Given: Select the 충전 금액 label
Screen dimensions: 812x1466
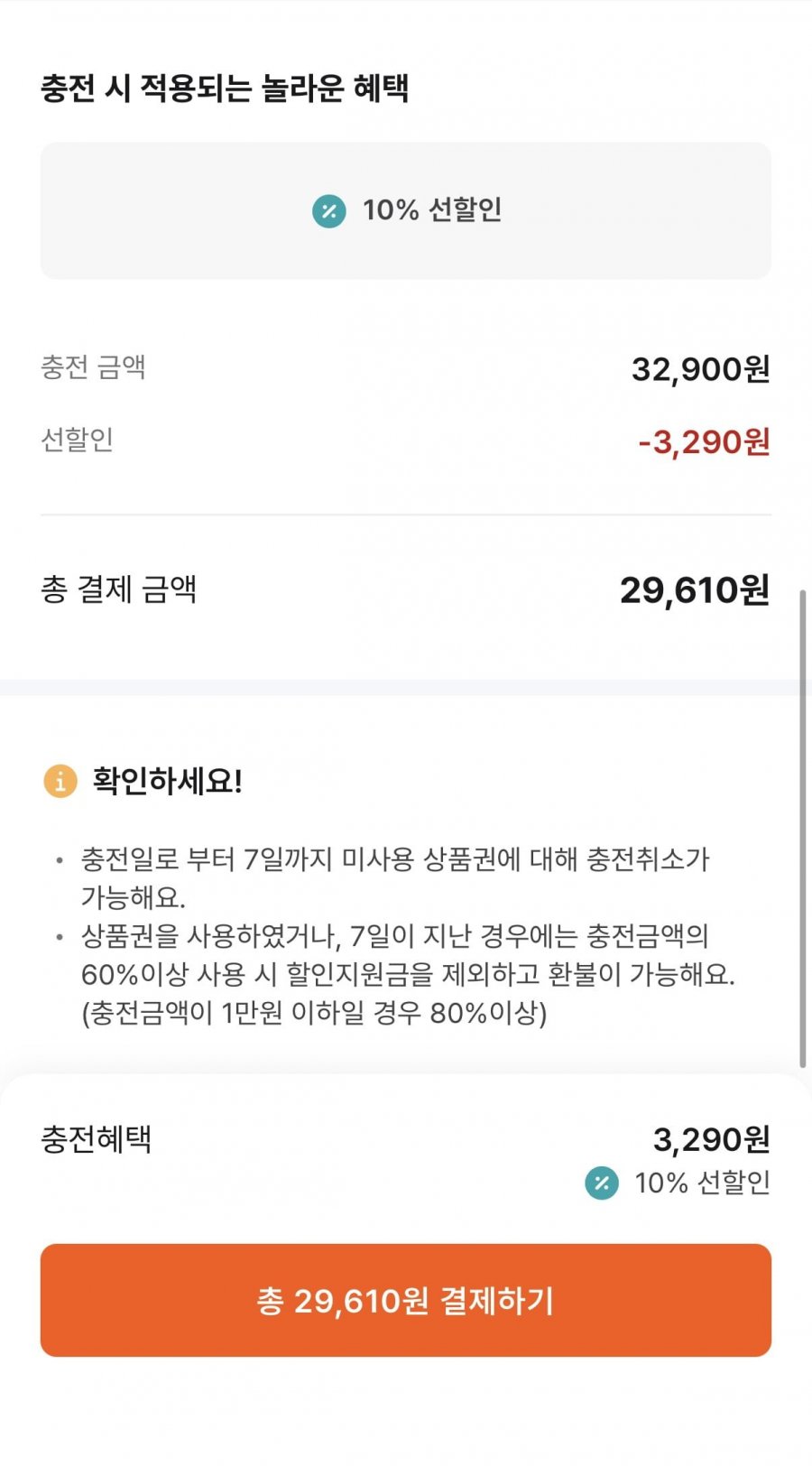Looking at the screenshot, I should [93, 367].
